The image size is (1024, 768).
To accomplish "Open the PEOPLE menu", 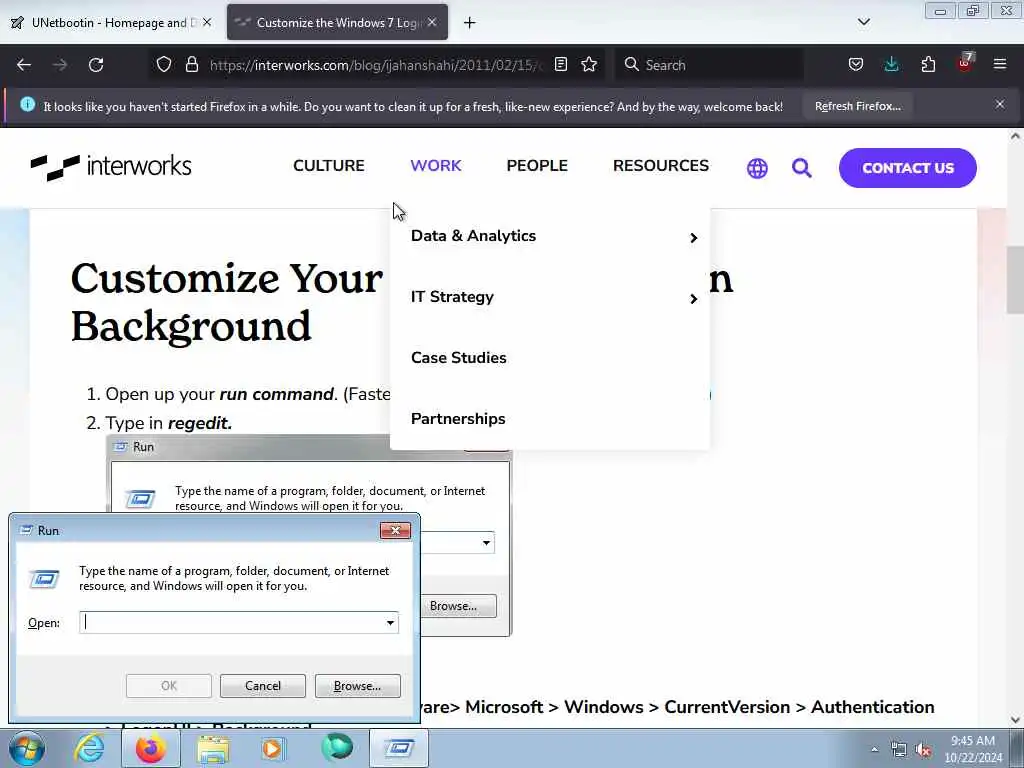I will (537, 165).
